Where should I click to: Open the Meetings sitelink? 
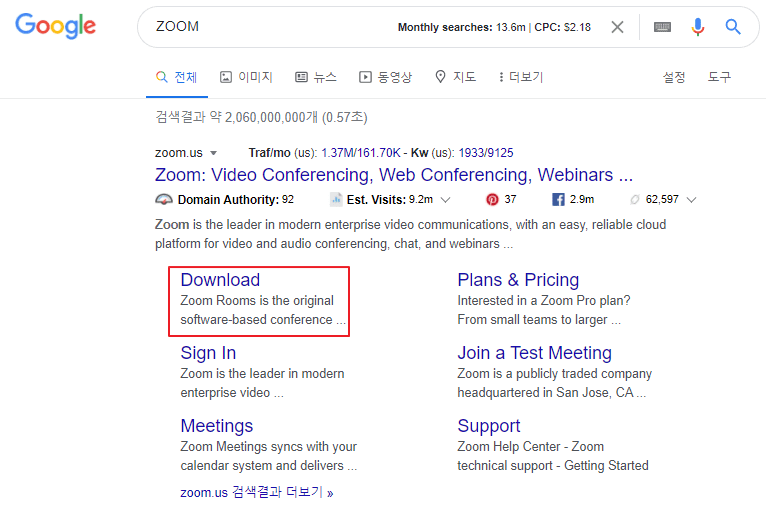[x=216, y=426]
